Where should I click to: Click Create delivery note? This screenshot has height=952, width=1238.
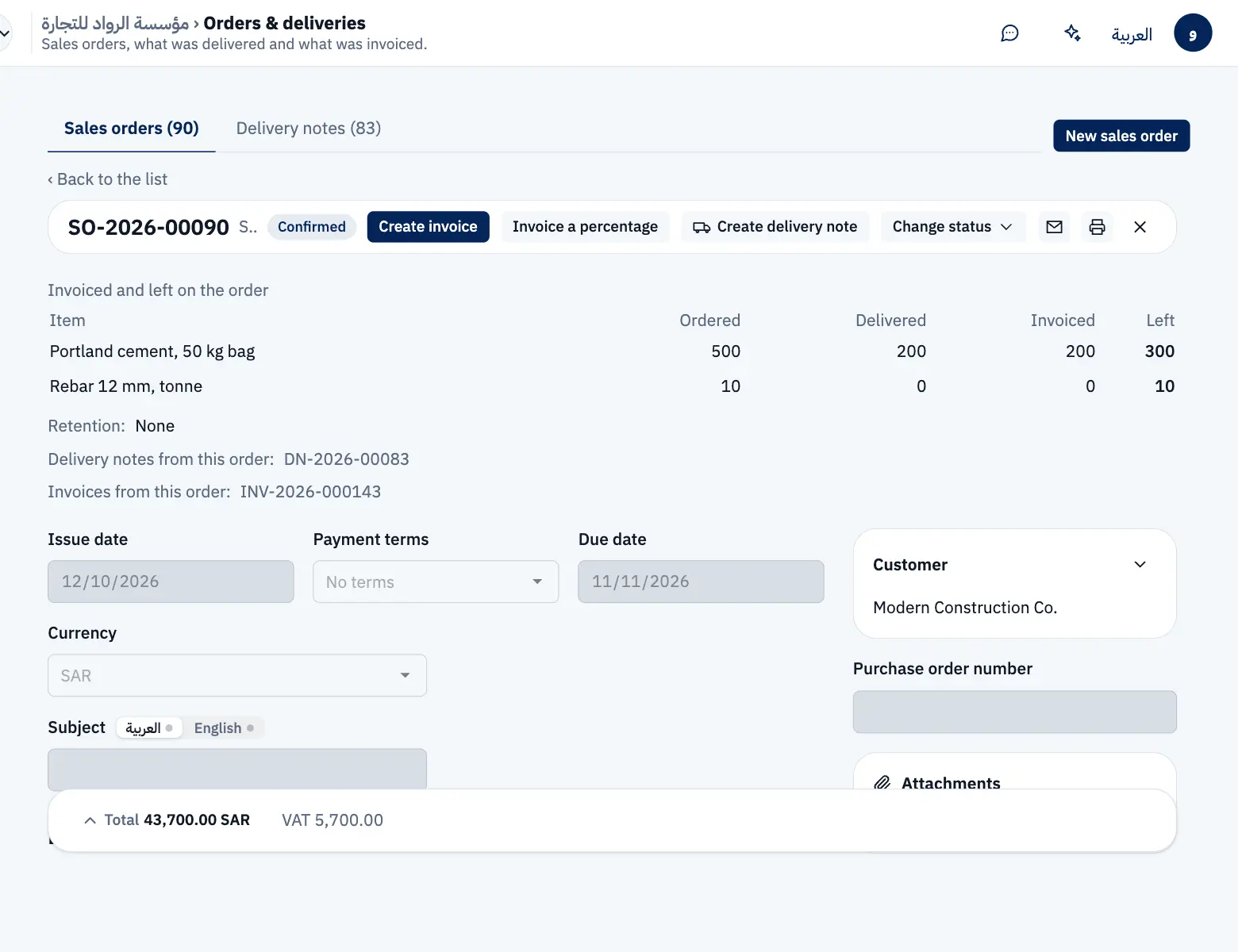[775, 227]
